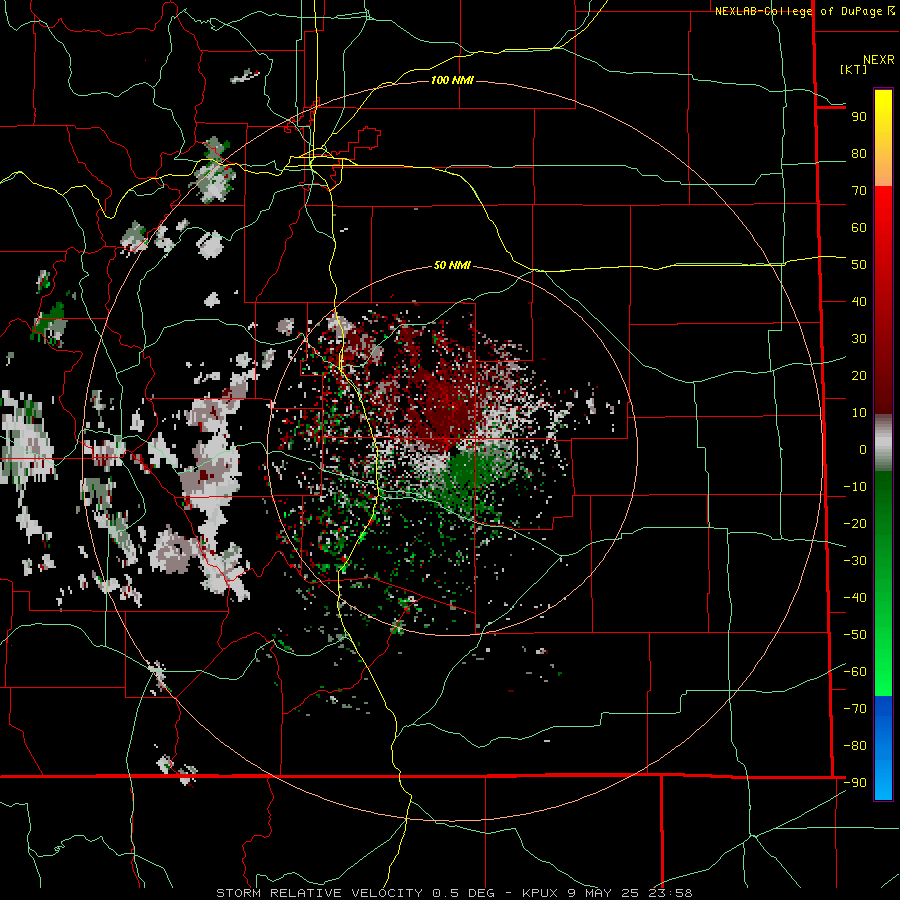Click the 70 value on the velocity scale

click(x=859, y=191)
